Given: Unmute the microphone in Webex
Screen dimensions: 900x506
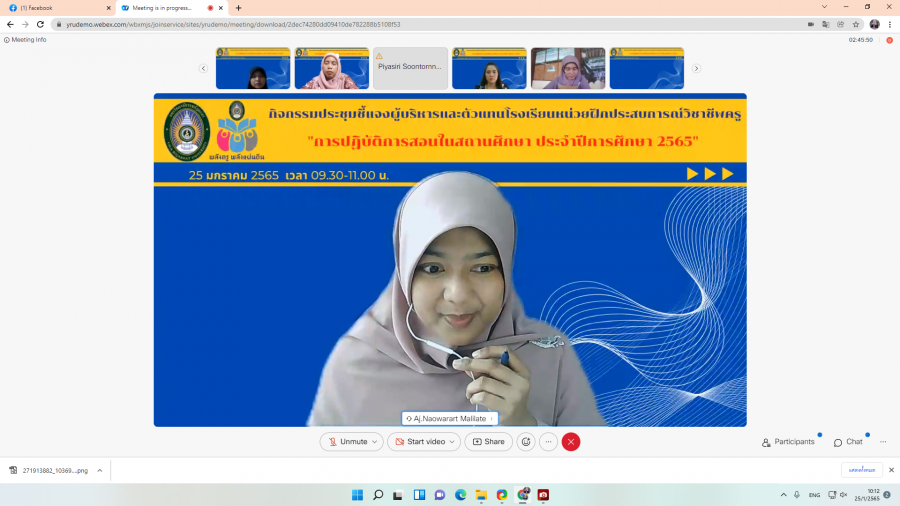Looking at the screenshot, I should pyautogui.click(x=346, y=441).
